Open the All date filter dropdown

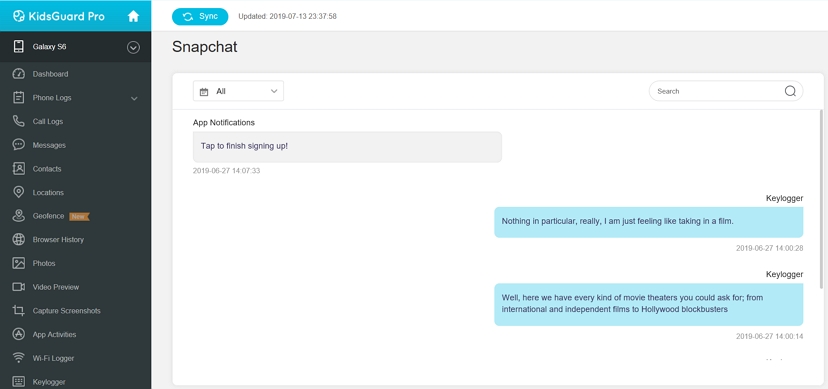(x=238, y=91)
